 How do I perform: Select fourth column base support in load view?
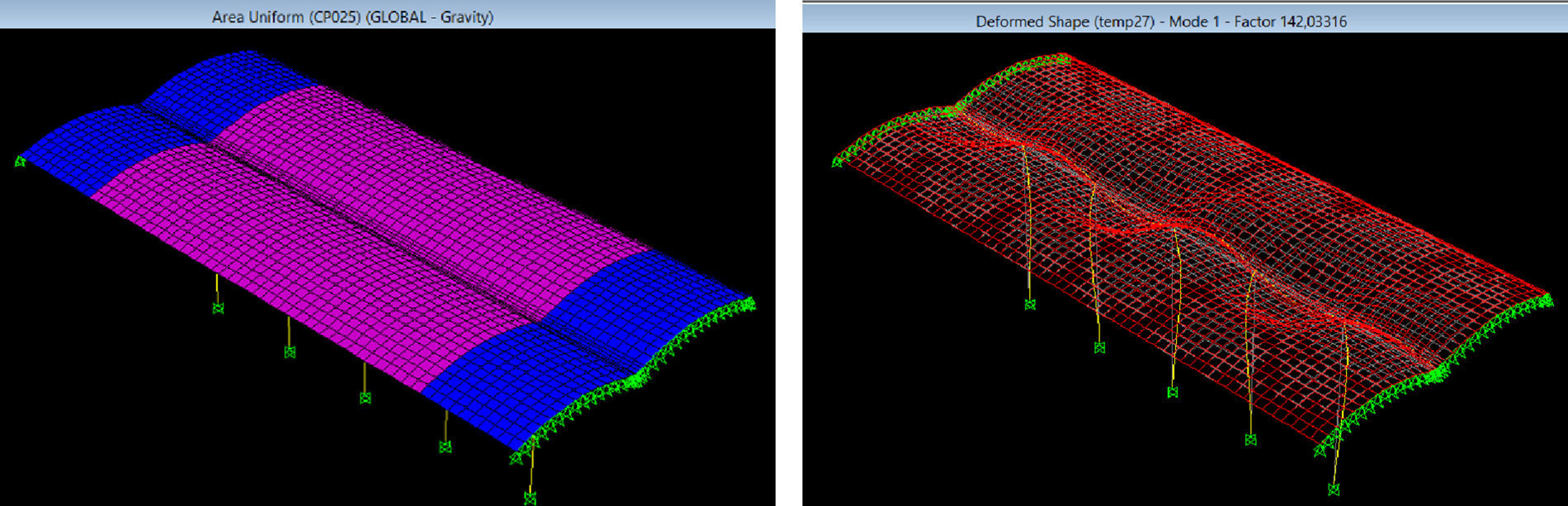point(445,447)
